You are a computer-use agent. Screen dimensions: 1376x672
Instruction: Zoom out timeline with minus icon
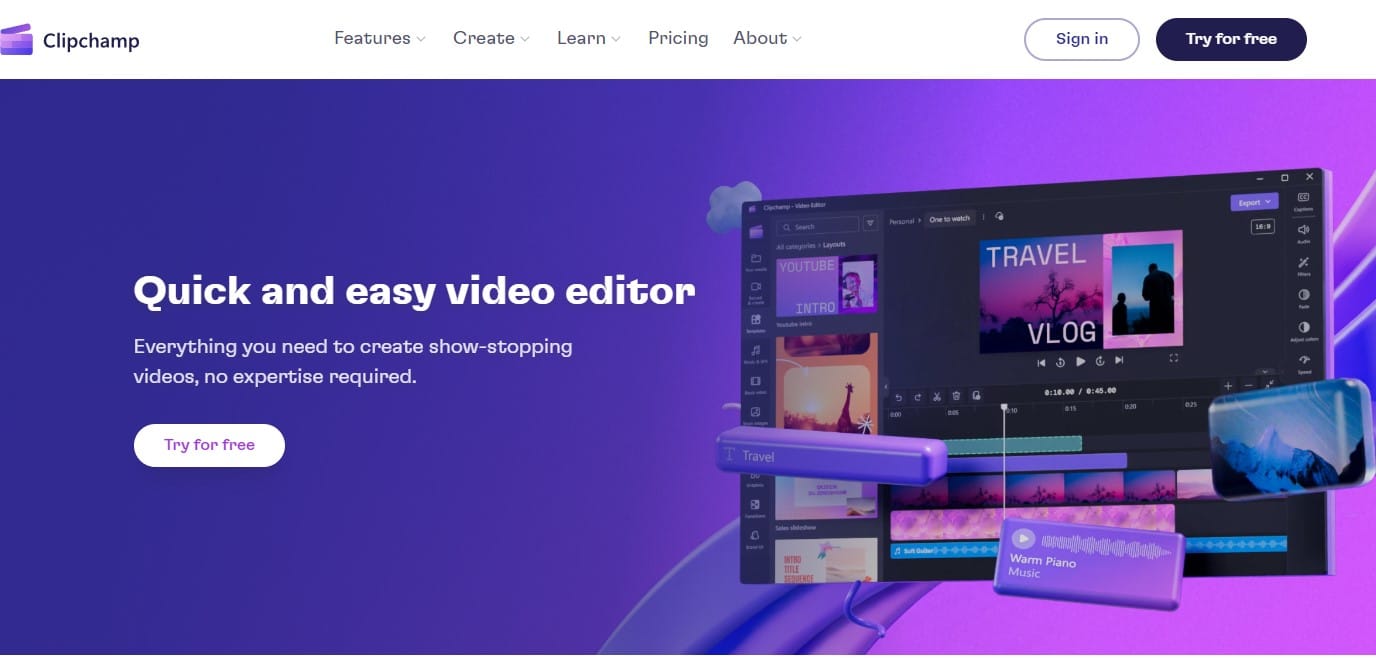pyautogui.click(x=1249, y=386)
